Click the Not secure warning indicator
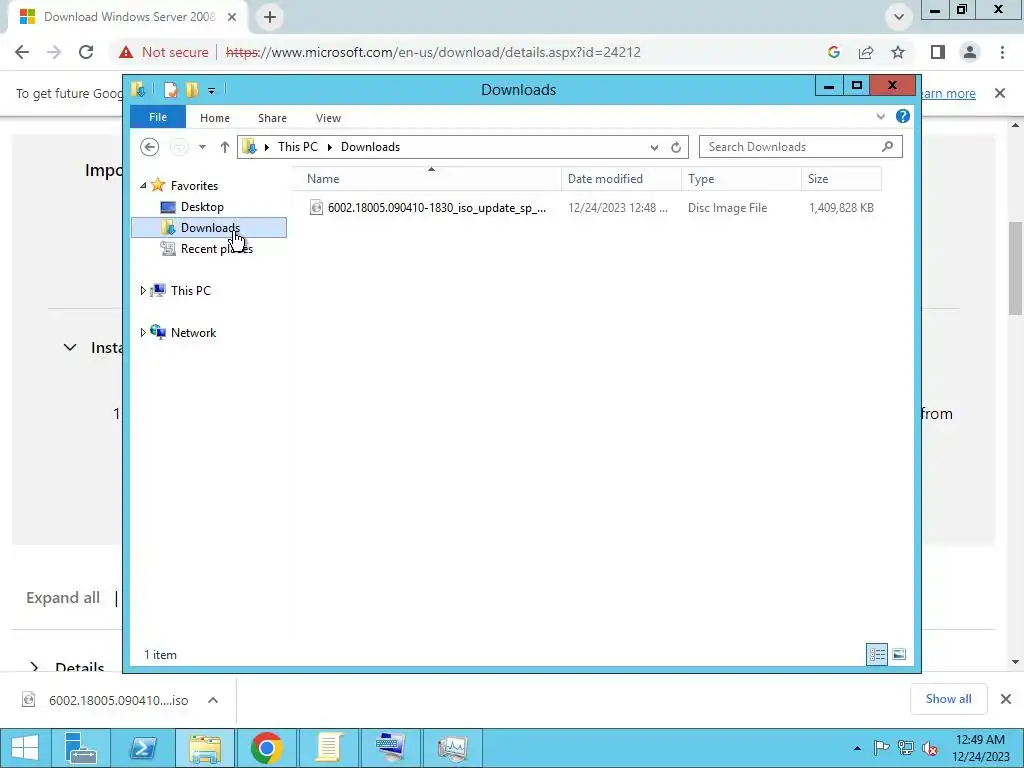Image resolution: width=1024 pixels, height=768 pixels. click(x=163, y=52)
